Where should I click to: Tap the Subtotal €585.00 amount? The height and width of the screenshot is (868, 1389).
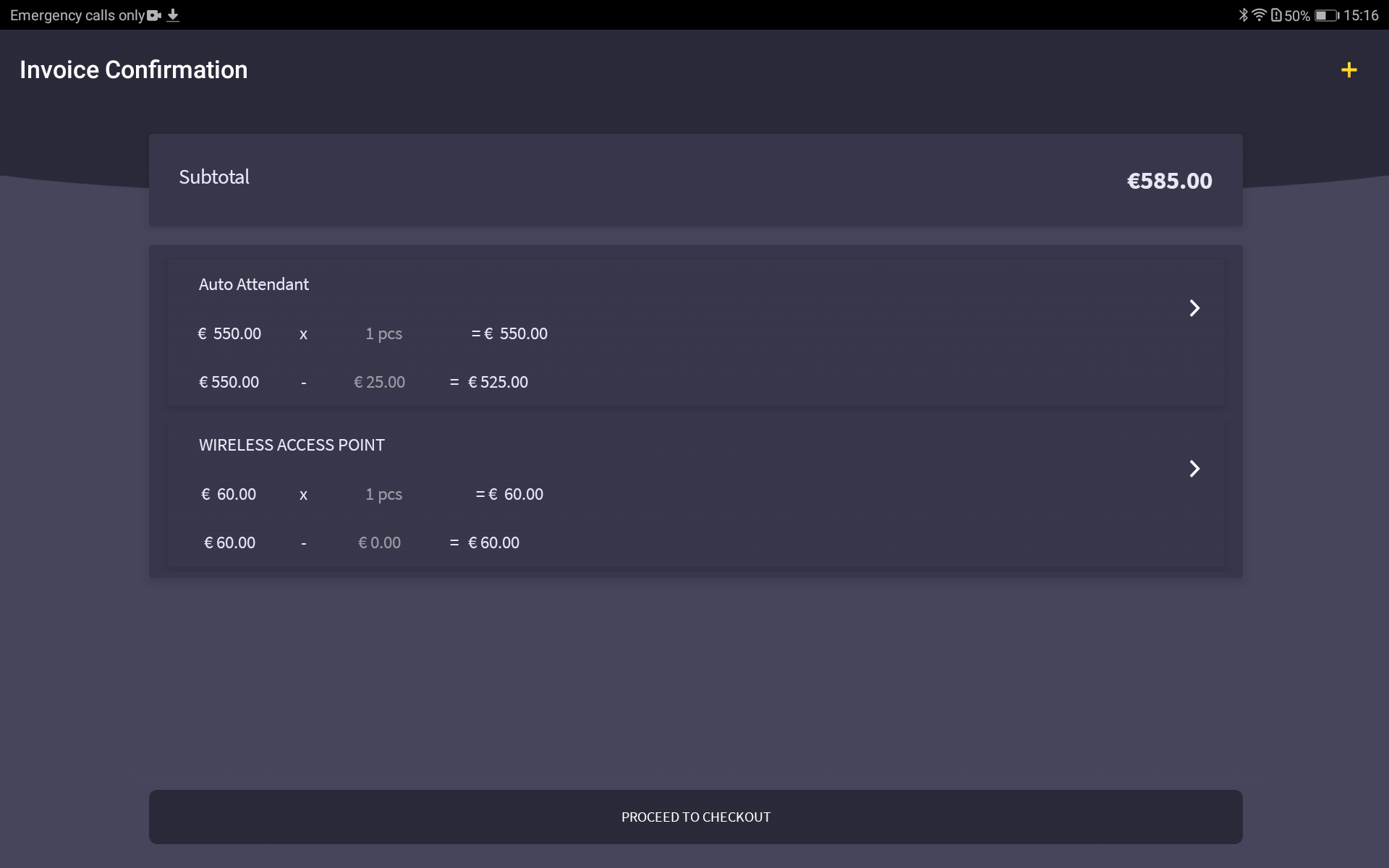[x=1169, y=181]
